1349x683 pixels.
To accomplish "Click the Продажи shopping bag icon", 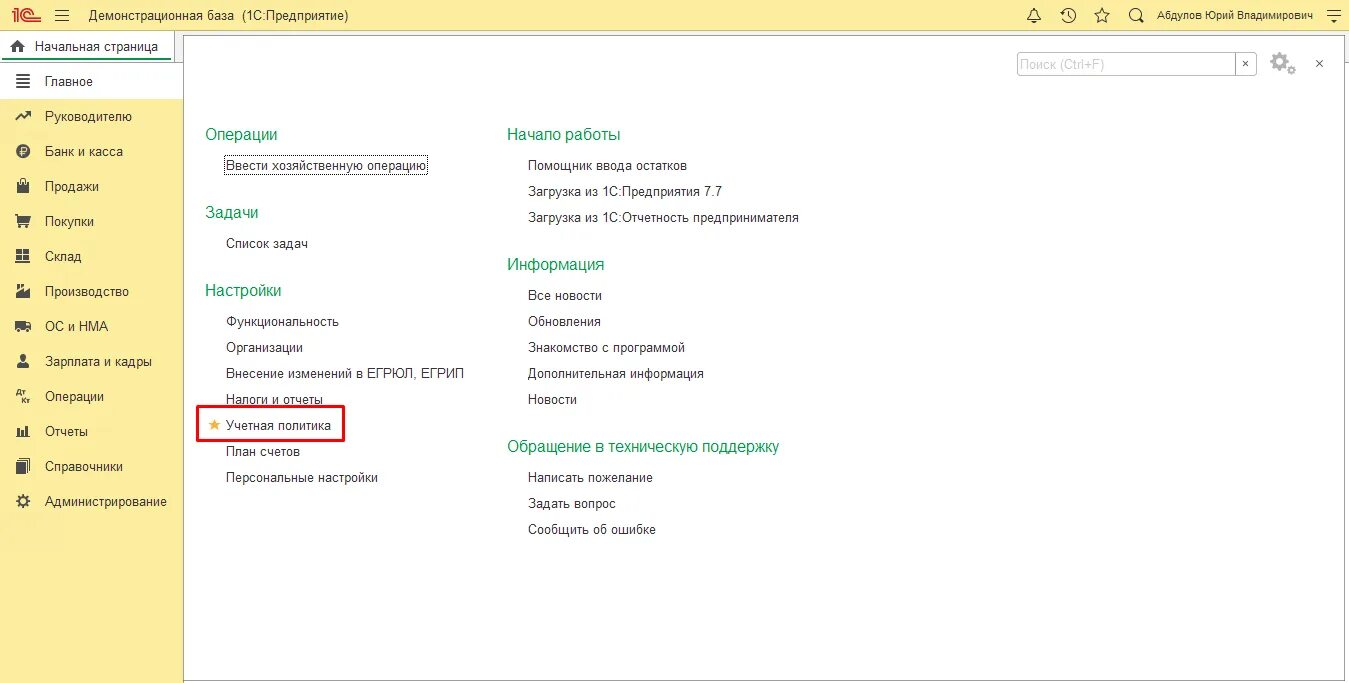I will click(23, 187).
